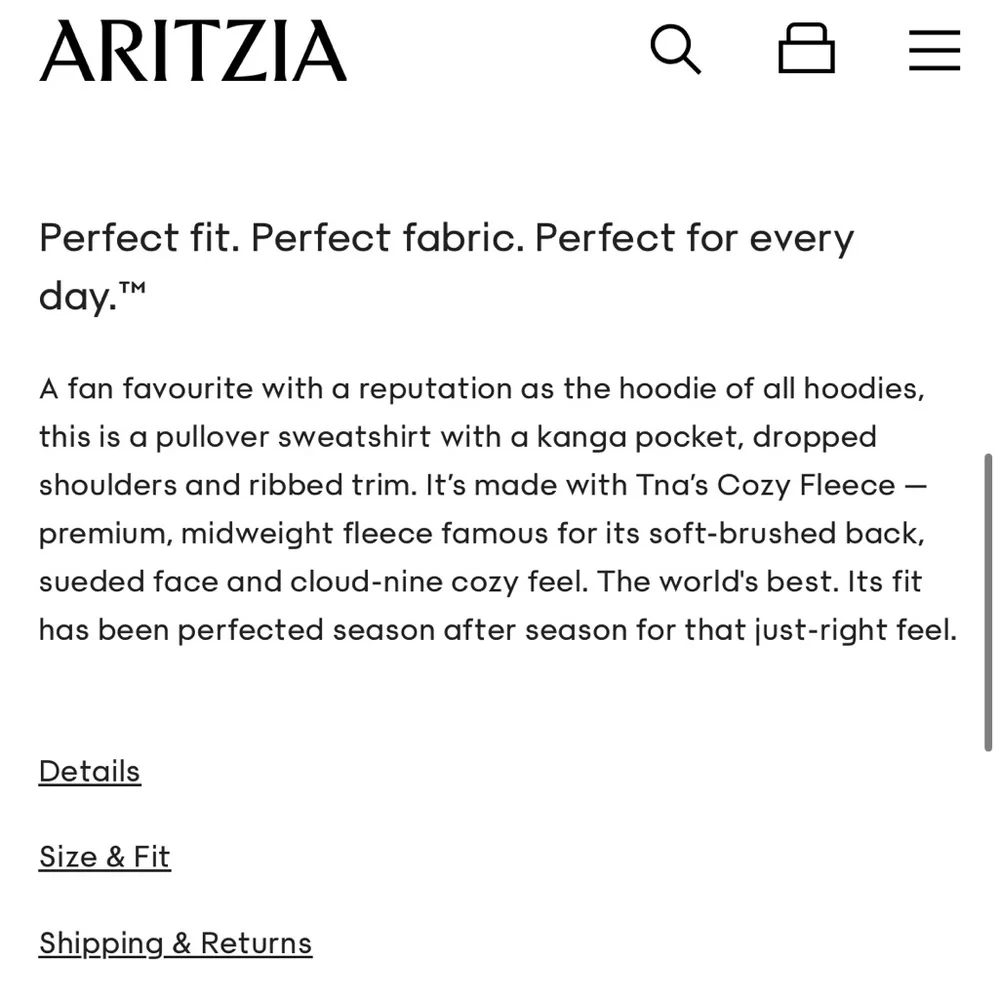The height and width of the screenshot is (1000, 1000).
Task: Expand the Size & Fit section
Action: (x=104, y=856)
